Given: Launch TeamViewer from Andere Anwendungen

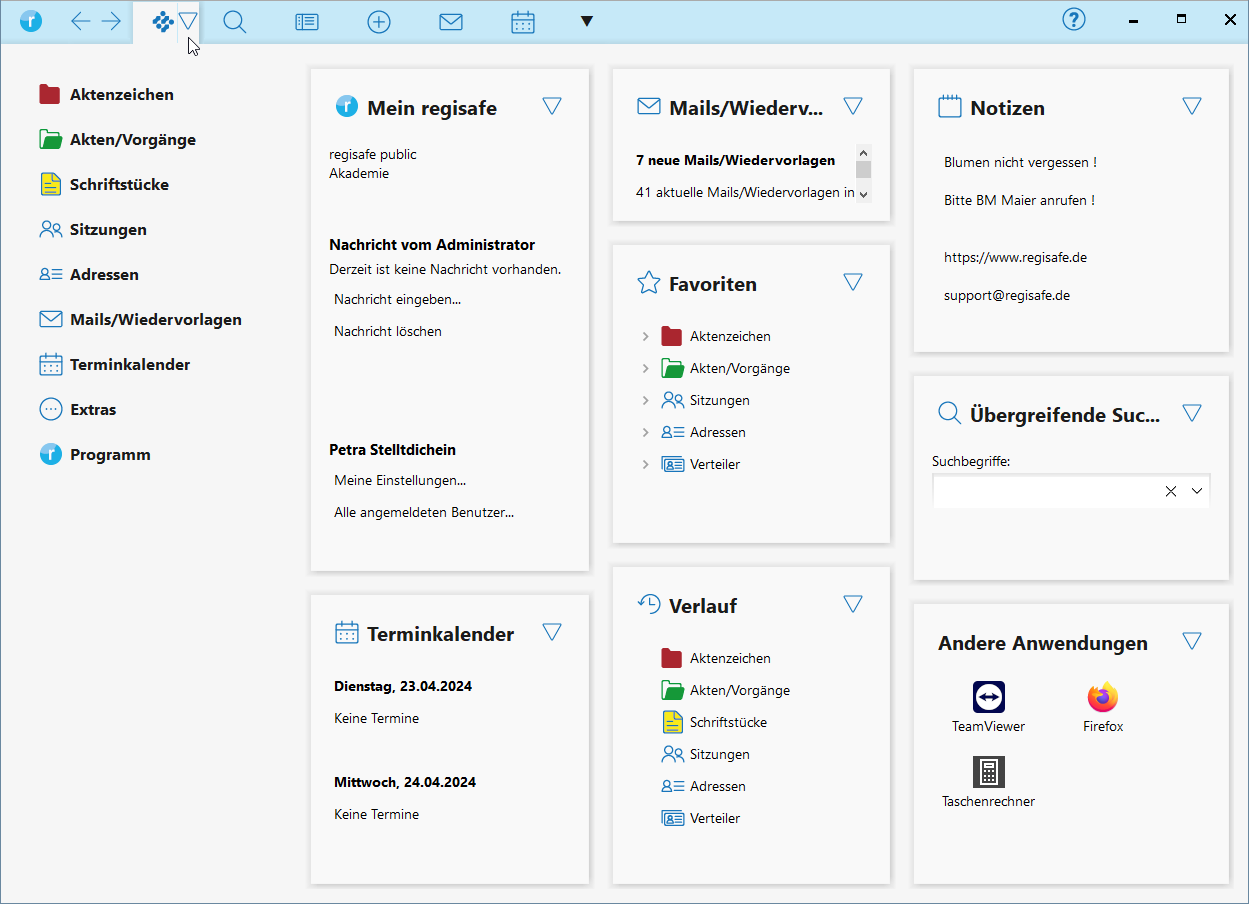Looking at the screenshot, I should pyautogui.click(x=988, y=697).
